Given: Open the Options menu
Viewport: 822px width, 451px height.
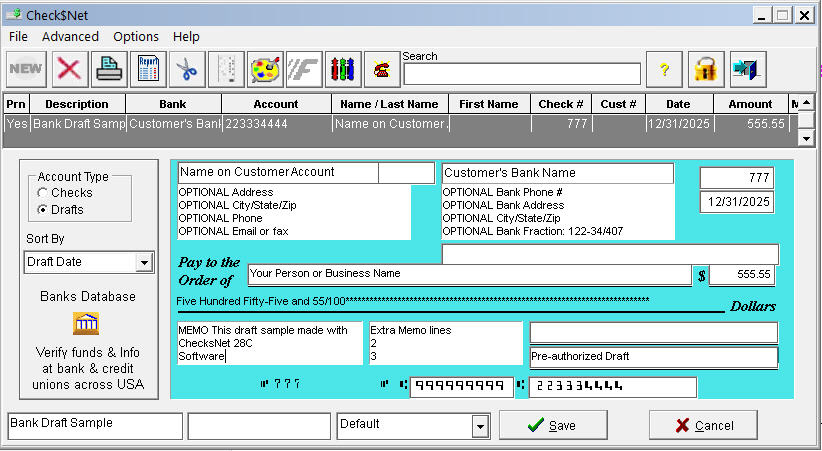Looking at the screenshot, I should coord(136,36).
